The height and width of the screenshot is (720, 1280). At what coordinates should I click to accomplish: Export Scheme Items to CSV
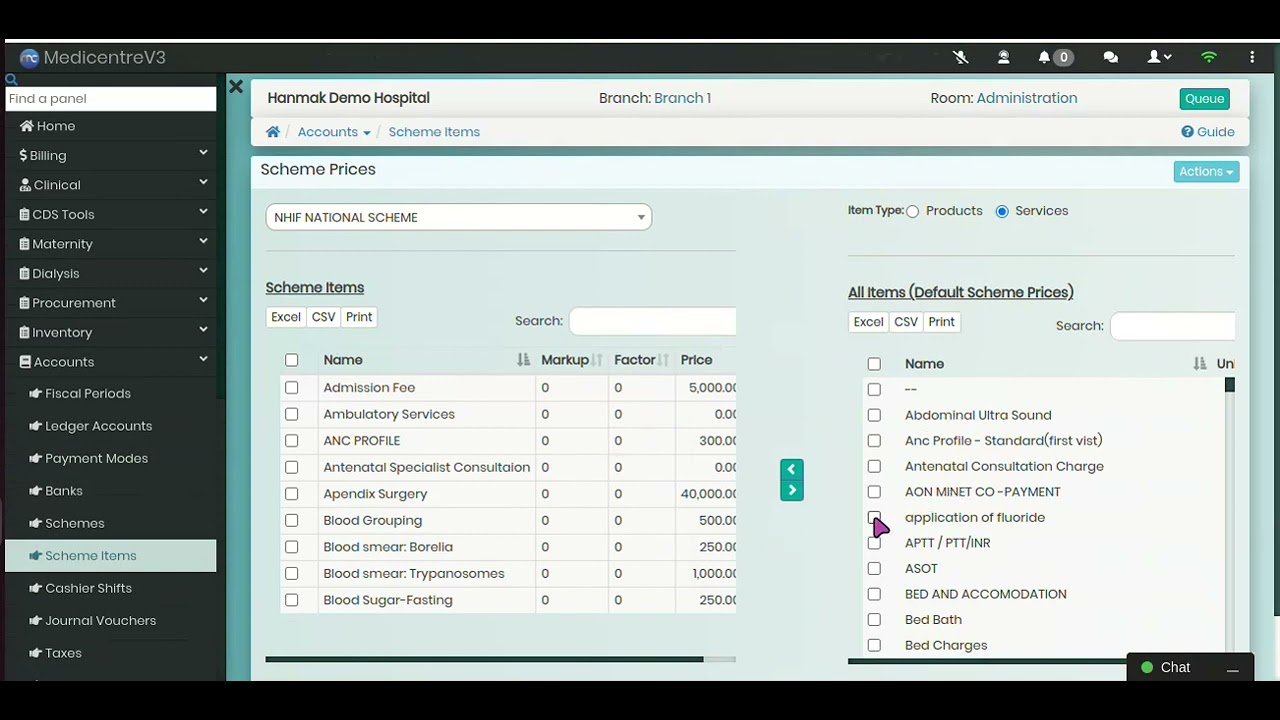tap(323, 317)
